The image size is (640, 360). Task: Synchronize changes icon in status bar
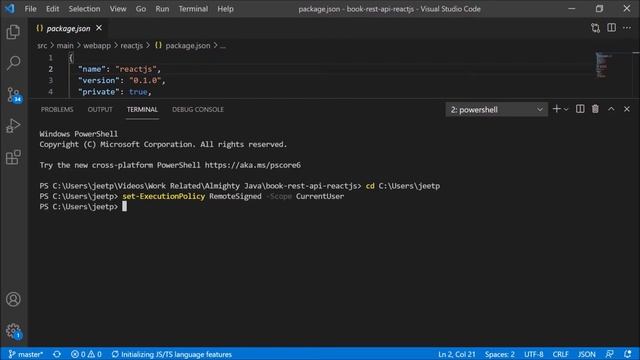coord(57,354)
